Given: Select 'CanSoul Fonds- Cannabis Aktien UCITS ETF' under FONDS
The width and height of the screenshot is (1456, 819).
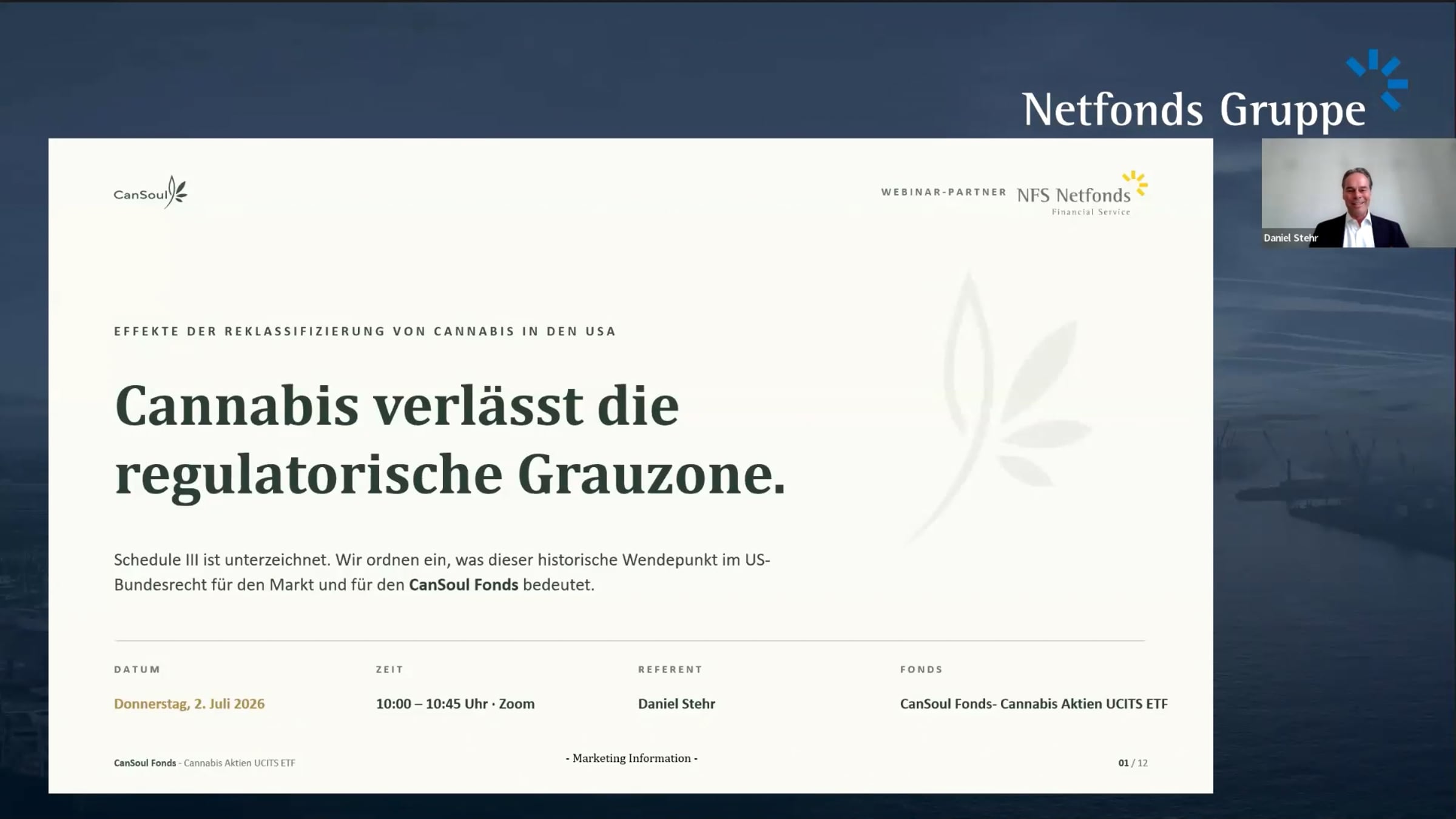Looking at the screenshot, I should tap(1034, 704).
